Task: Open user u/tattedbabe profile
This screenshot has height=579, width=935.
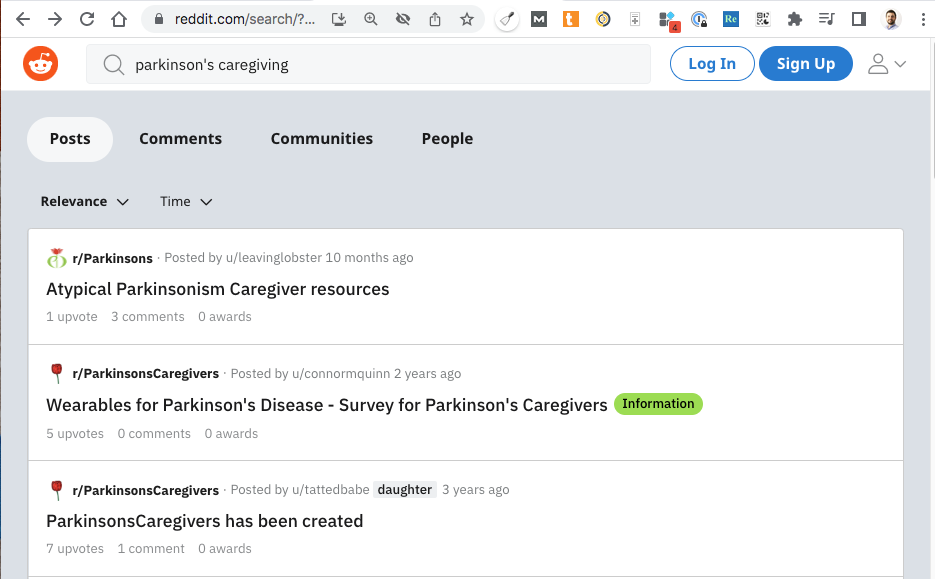Action: point(330,490)
